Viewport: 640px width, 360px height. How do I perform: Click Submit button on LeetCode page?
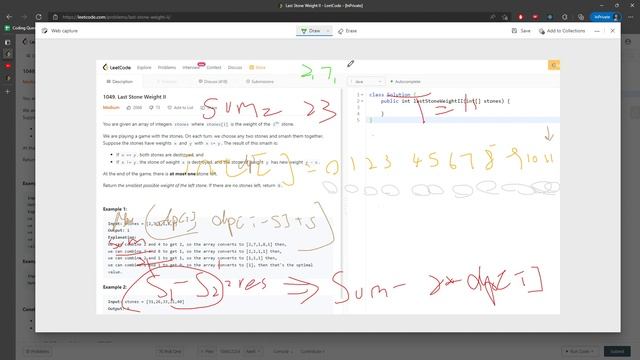(x=617, y=351)
